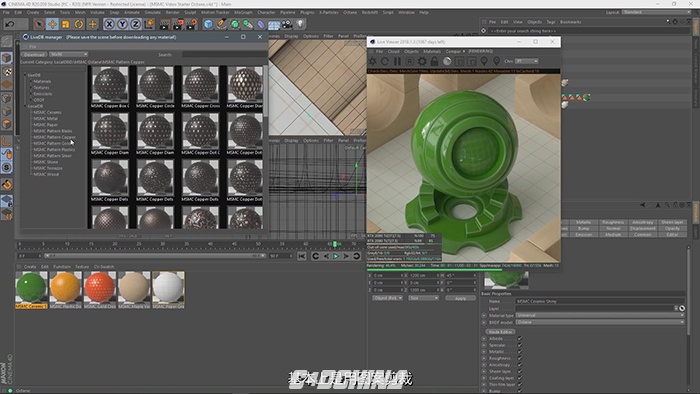Add a Cube primitive object
This screenshot has height=394, width=700.
click(x=208, y=24)
